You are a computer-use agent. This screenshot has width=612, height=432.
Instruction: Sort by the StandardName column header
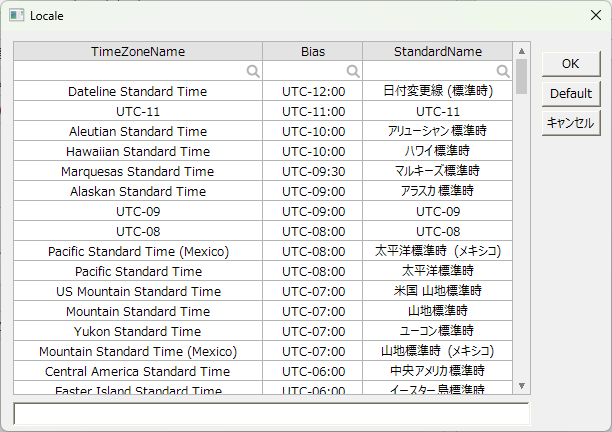438,51
